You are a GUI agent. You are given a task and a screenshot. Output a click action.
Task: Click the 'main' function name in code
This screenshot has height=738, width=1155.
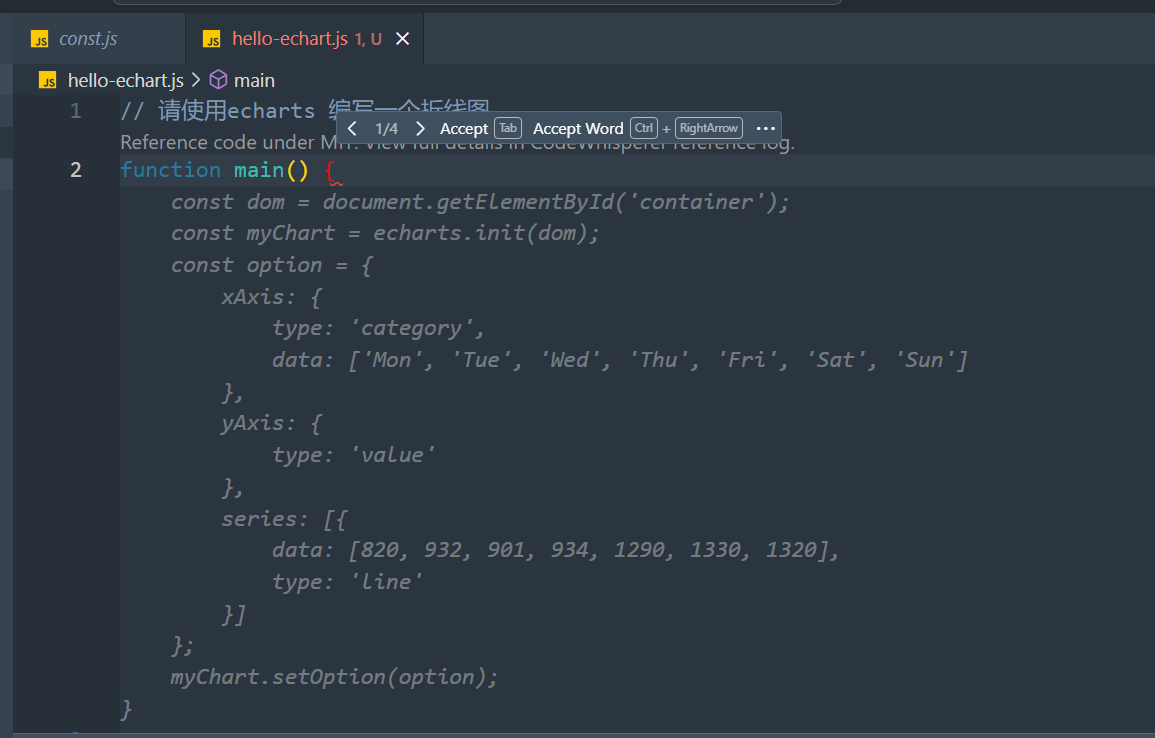259,170
